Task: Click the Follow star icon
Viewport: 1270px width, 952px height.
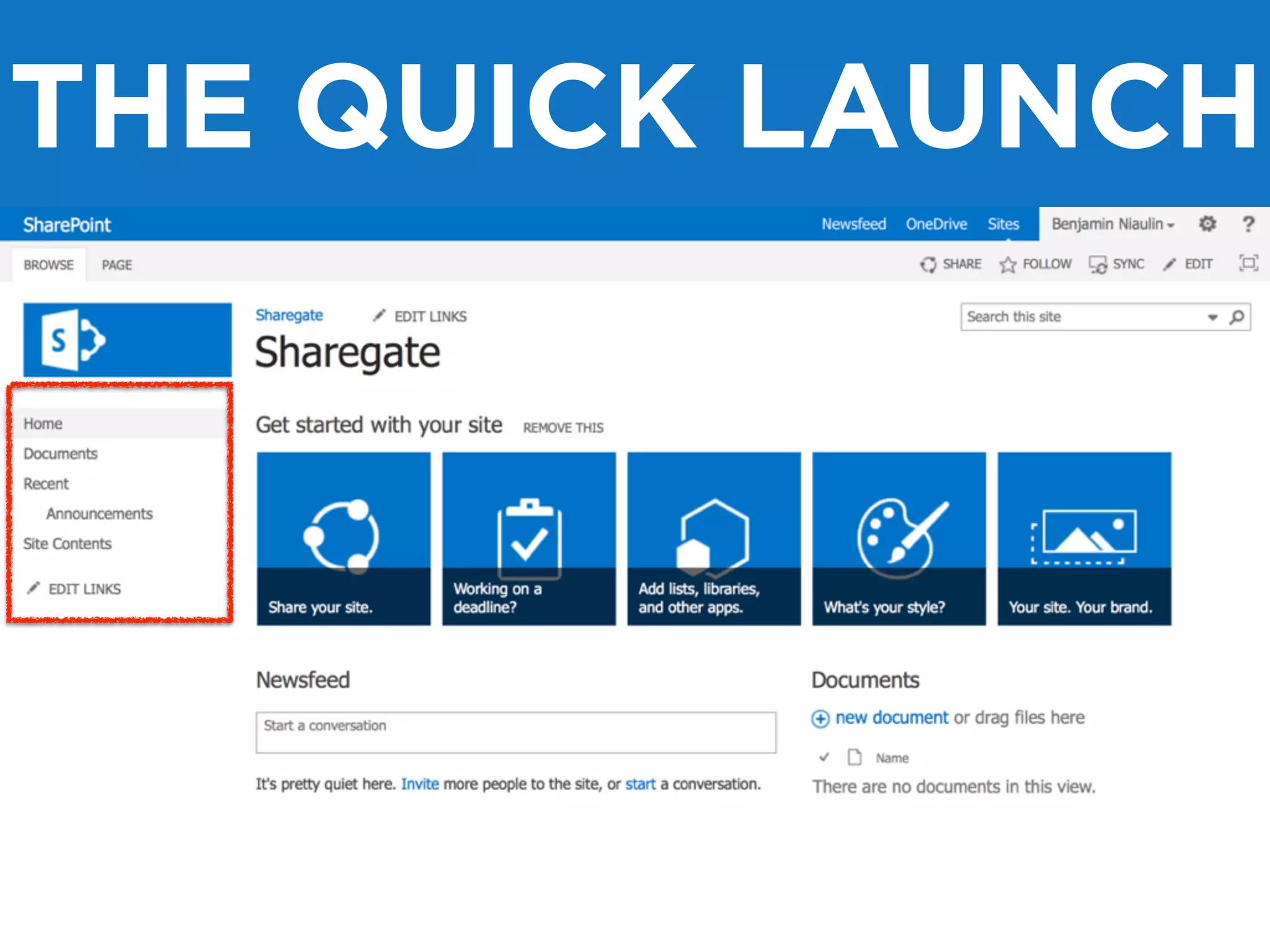Action: click(x=1008, y=265)
